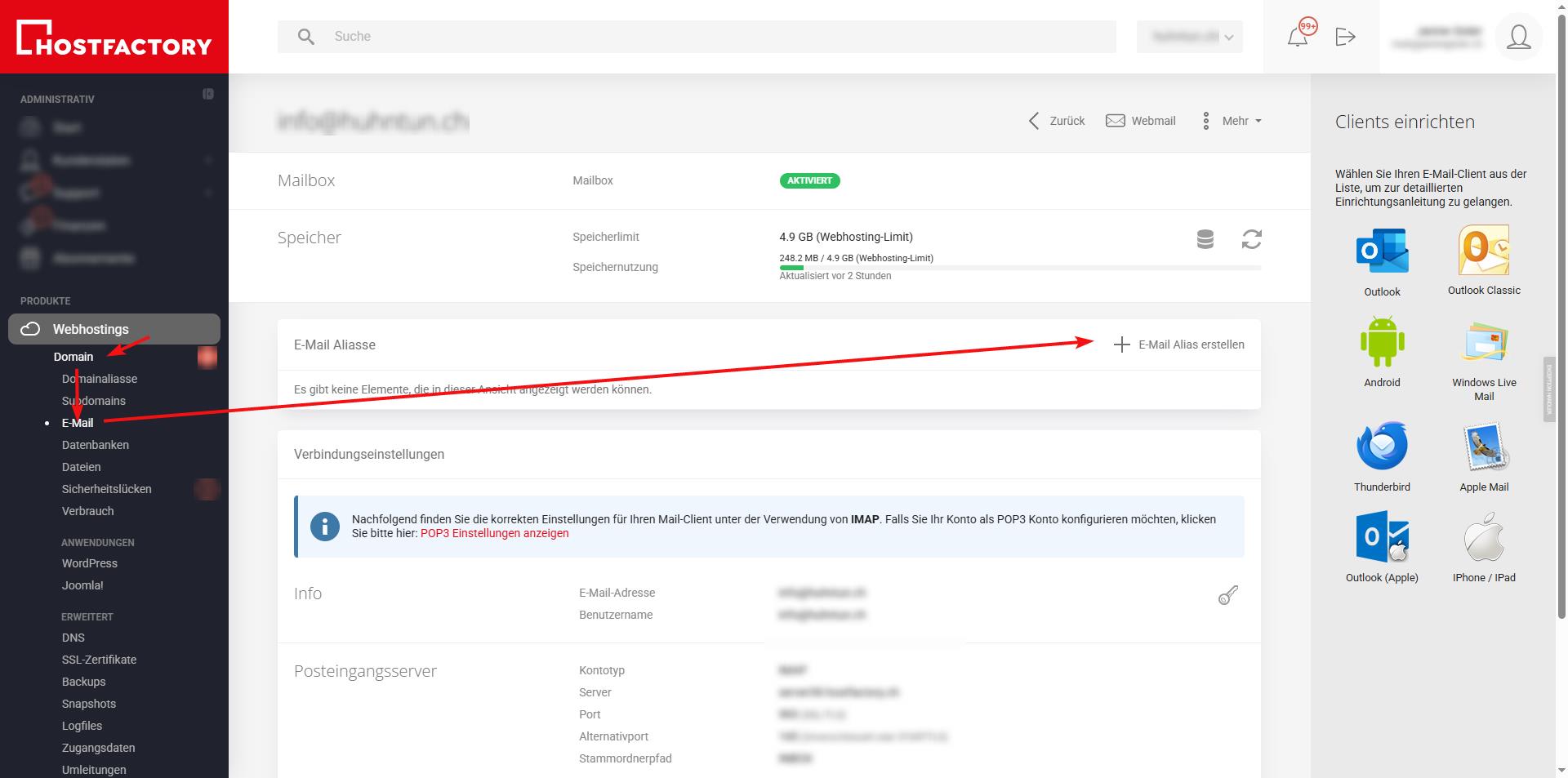Select Outlook Classic client setup
Screen dimensions: 1568x778
pos(1484,260)
